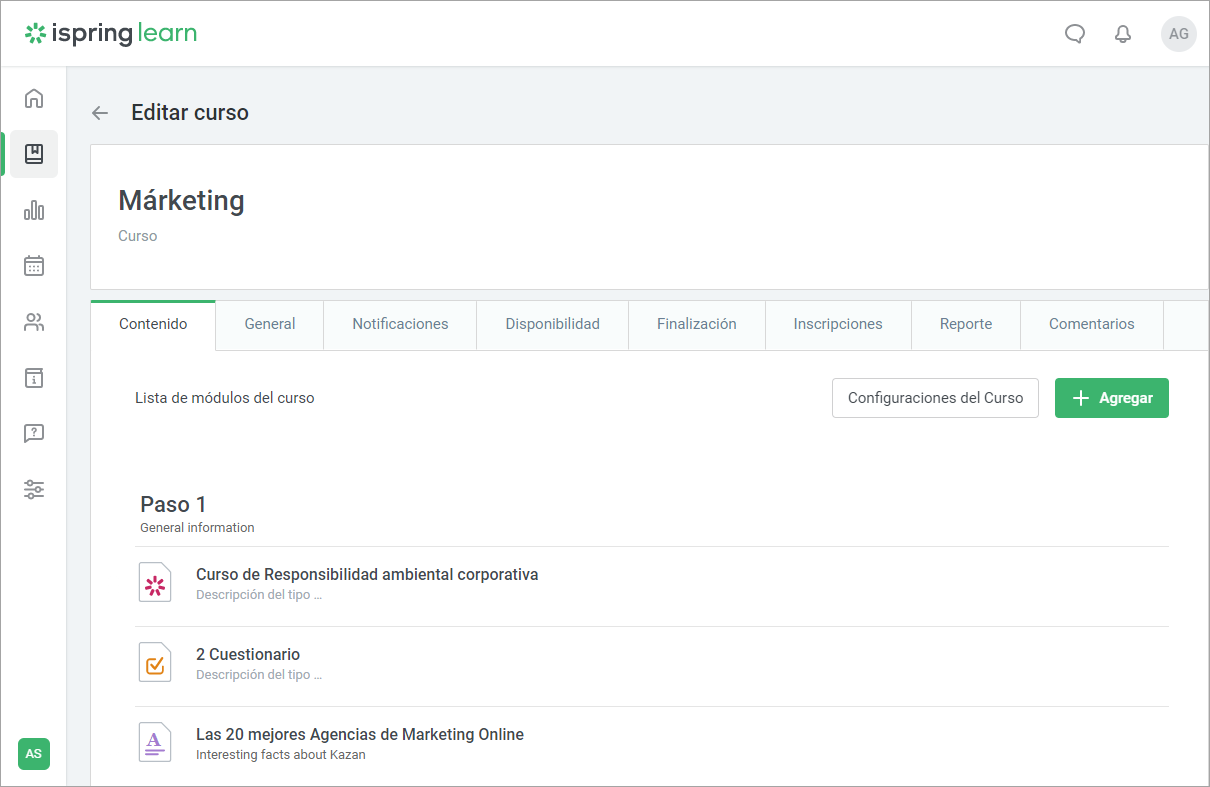Switch to the Notificaciones tab
Image resolution: width=1210 pixels, height=787 pixels.
point(400,324)
